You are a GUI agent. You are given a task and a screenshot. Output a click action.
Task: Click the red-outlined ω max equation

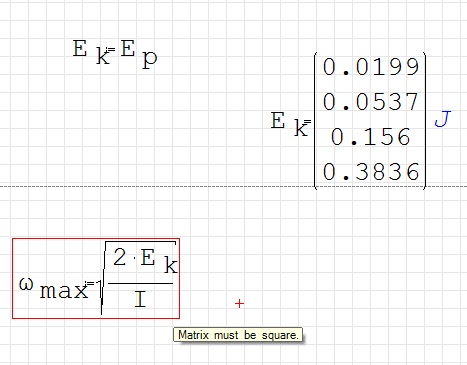(x=96, y=278)
